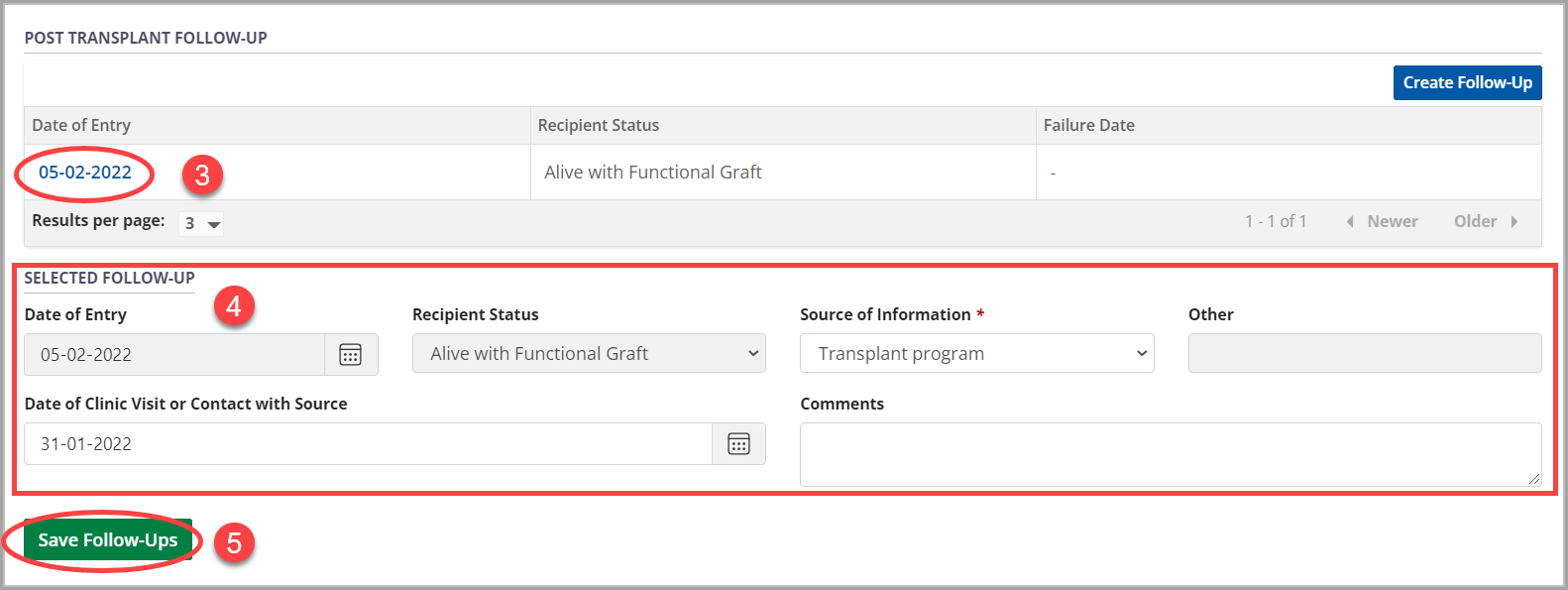The height and width of the screenshot is (590, 1568).
Task: Click the Comments text area
Action: (x=1170, y=454)
